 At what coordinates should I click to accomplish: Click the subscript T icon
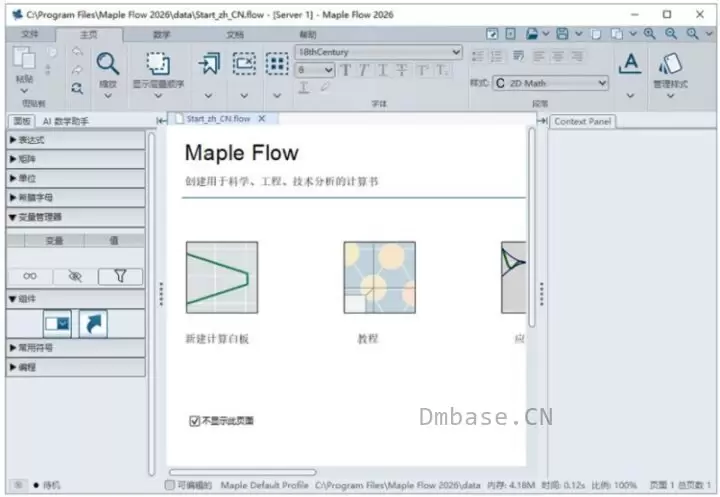point(442,70)
